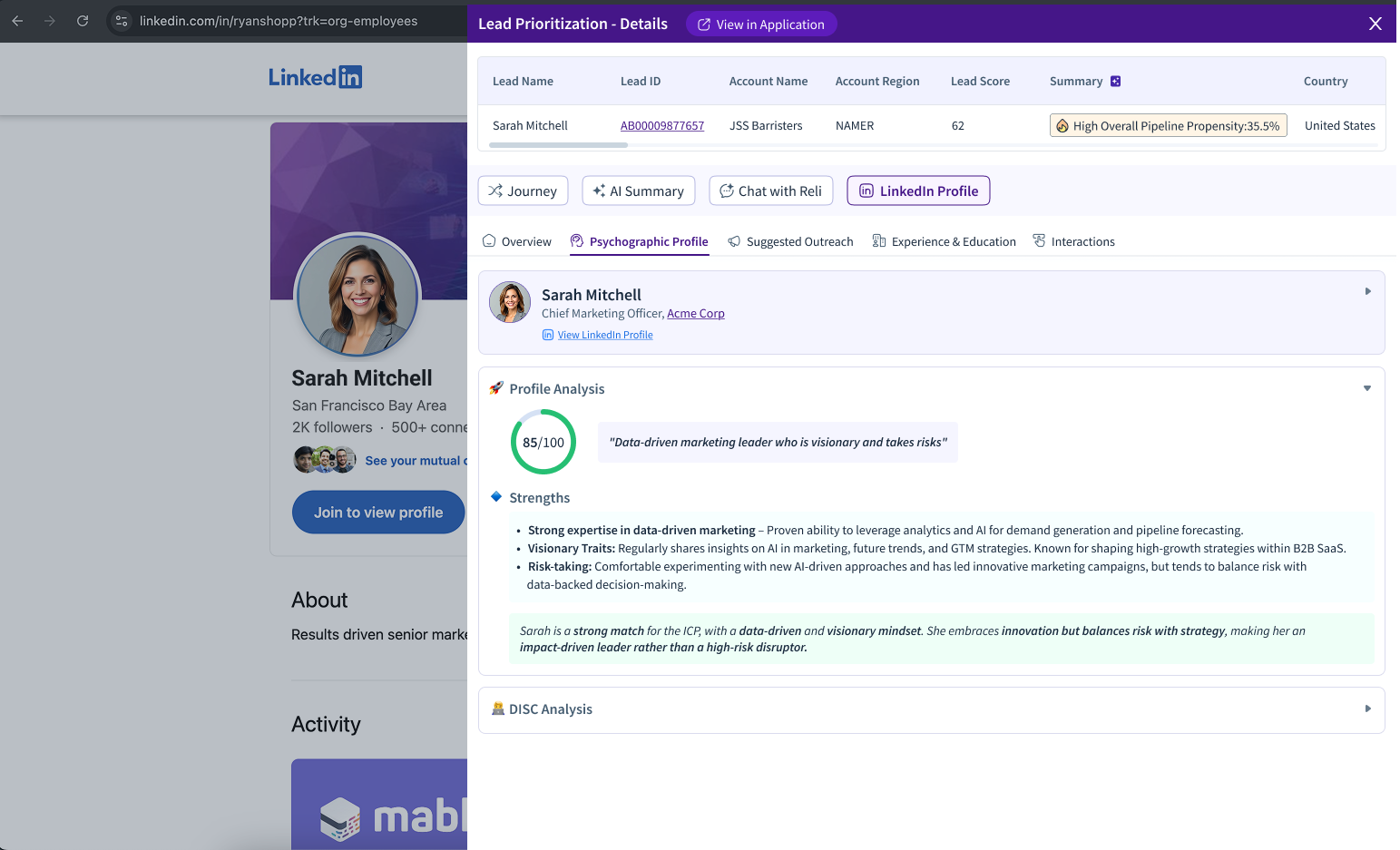Select the Psychographic Profile tab
Viewport: 1400px width, 850px height.
coord(640,241)
